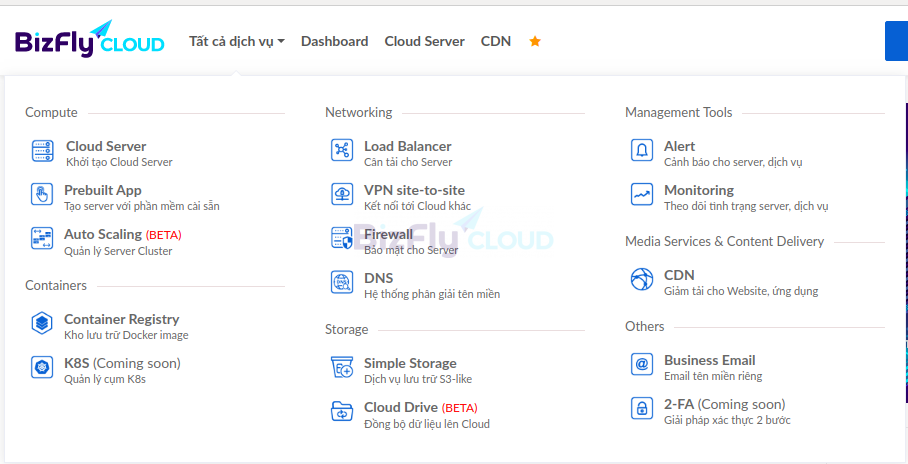
Task: Open Dashboard in the top navigation
Action: point(335,42)
